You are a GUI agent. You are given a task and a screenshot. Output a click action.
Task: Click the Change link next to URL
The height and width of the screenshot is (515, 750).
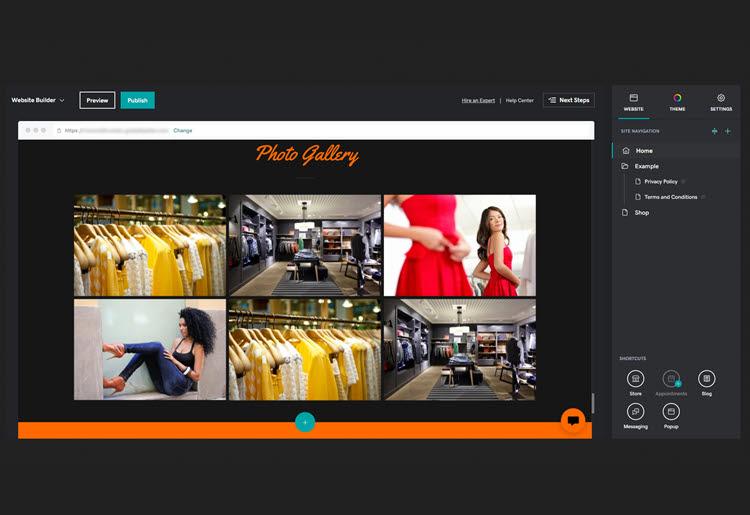pyautogui.click(x=183, y=130)
